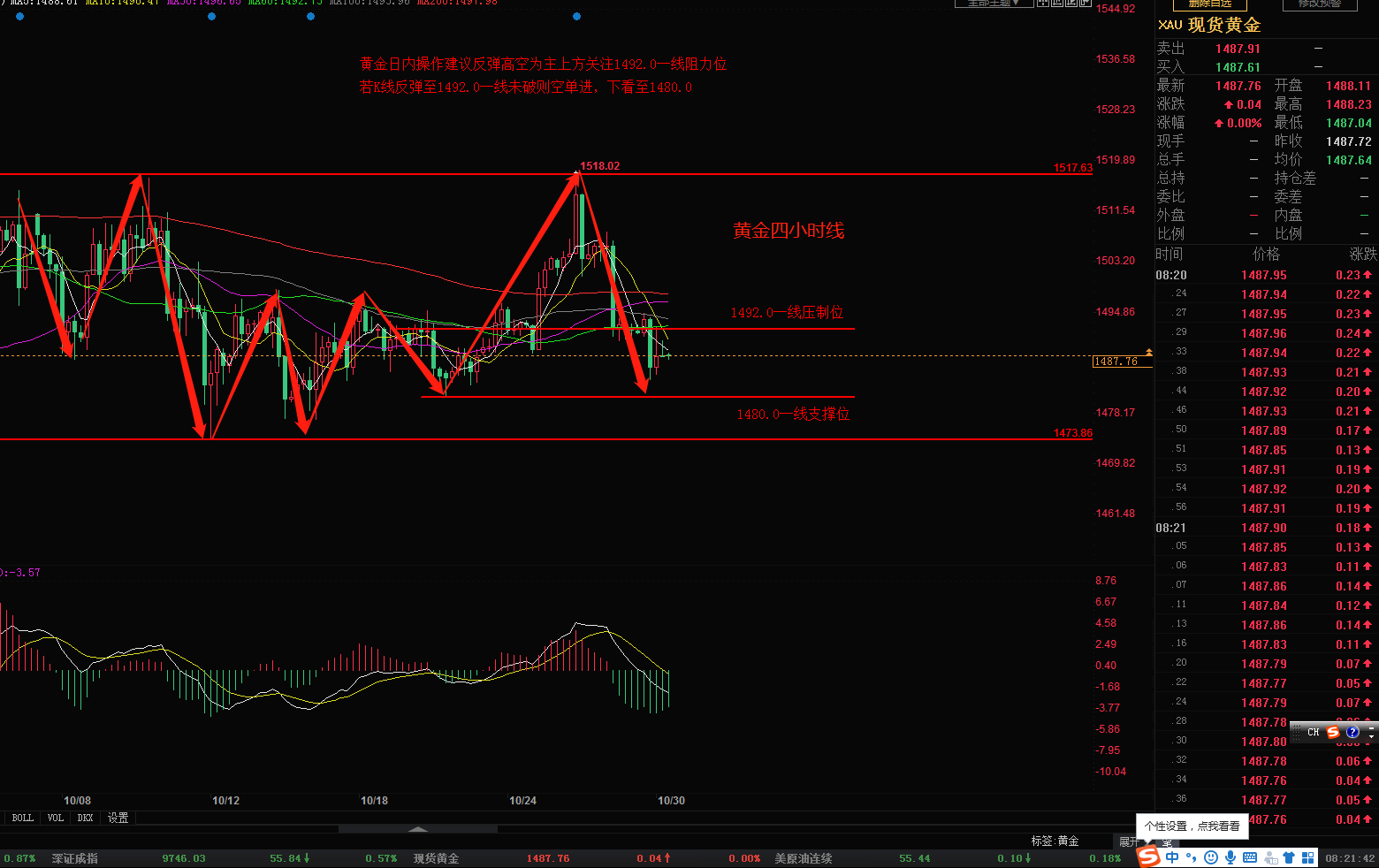Viewport: 1379px width, 868px height.
Task: Select the 笔 tab beside 展开
Action: (1167, 843)
